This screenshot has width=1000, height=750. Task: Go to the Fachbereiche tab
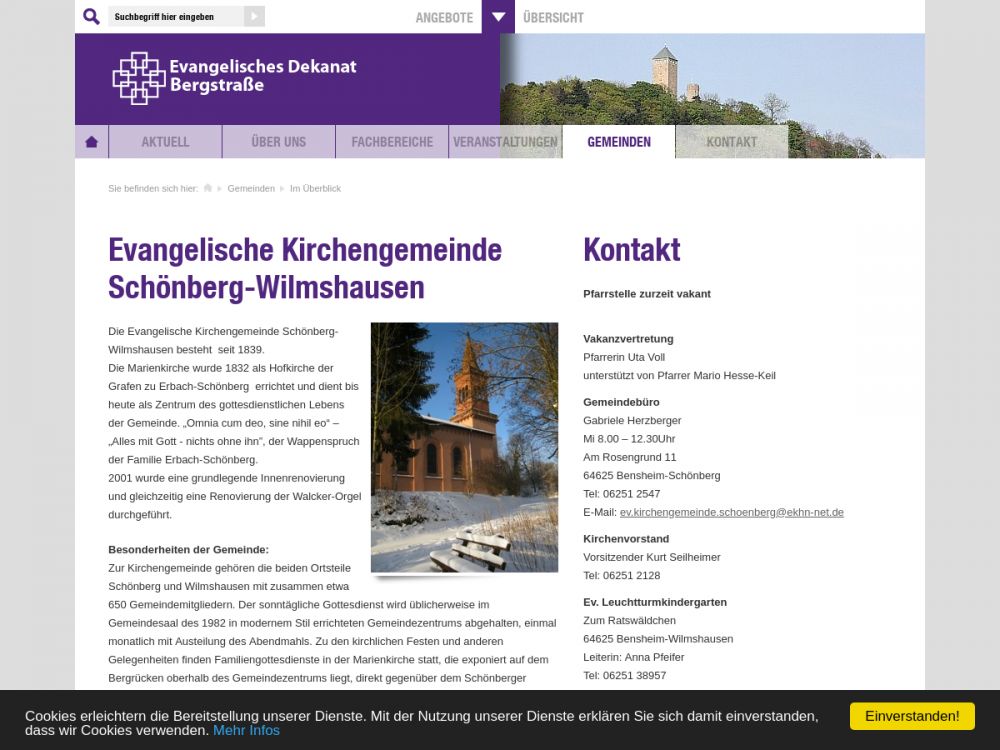pyautogui.click(x=392, y=142)
